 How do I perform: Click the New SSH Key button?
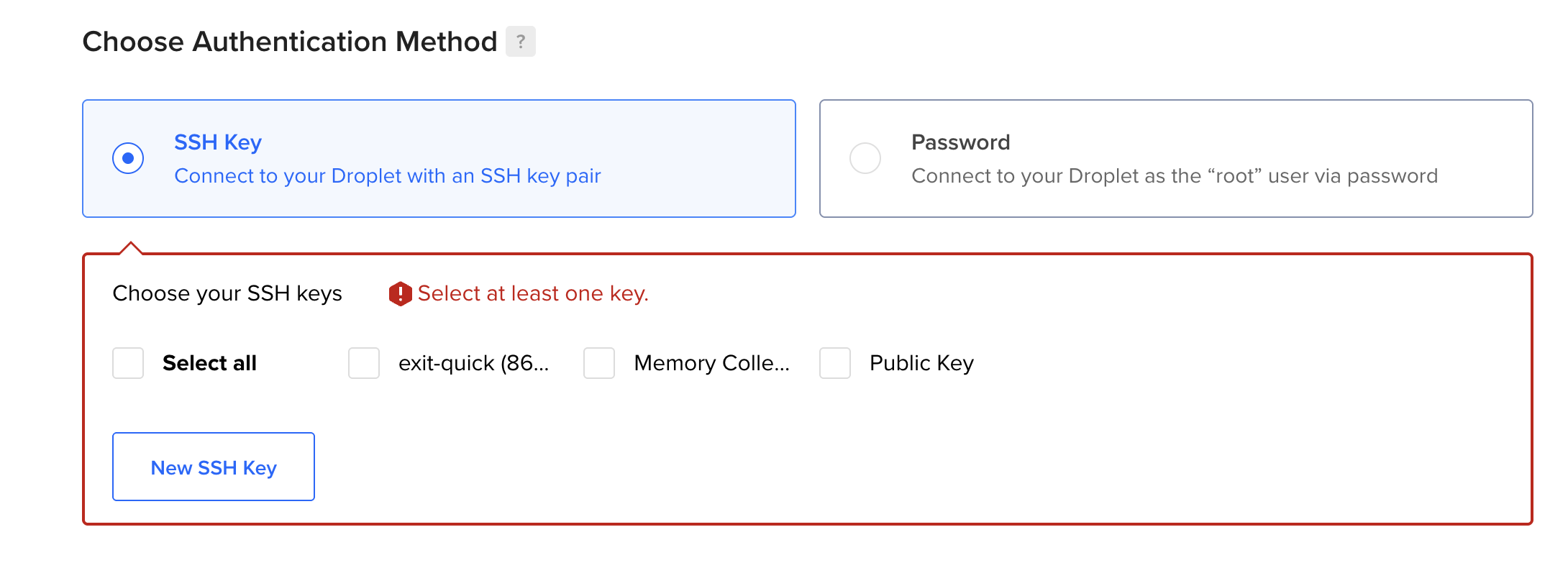pos(213,467)
